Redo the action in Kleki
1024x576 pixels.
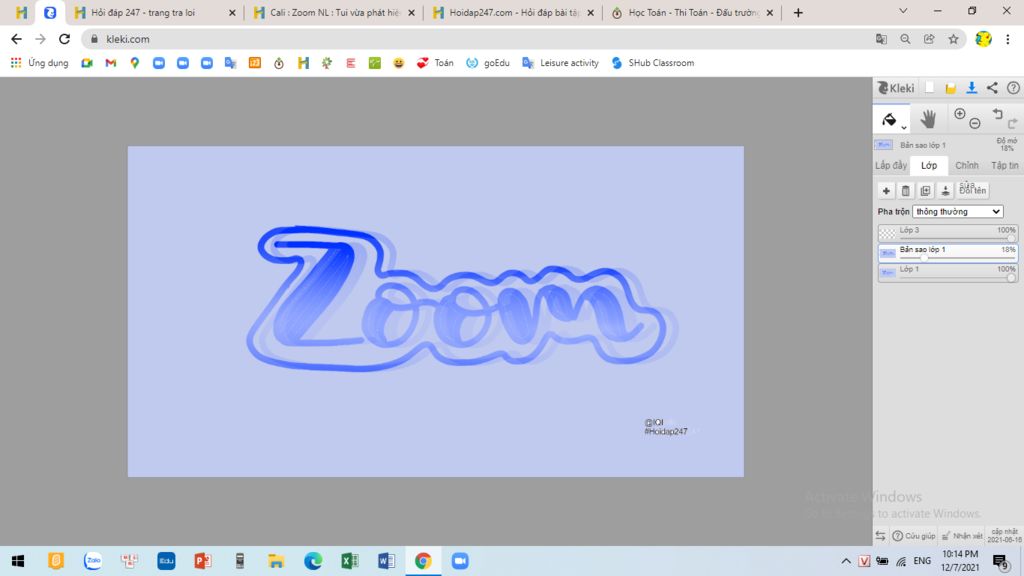tap(1012, 123)
